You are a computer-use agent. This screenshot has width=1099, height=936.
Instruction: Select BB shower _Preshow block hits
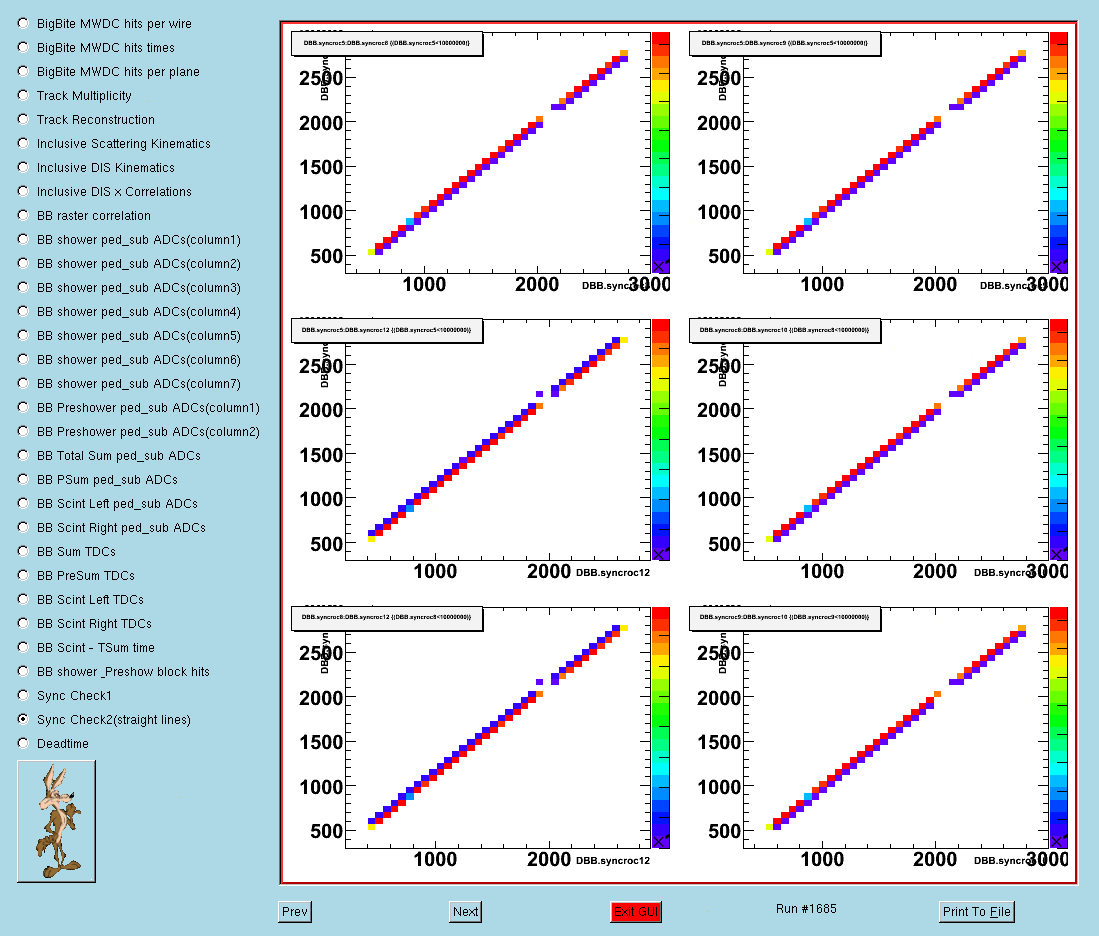(114, 671)
